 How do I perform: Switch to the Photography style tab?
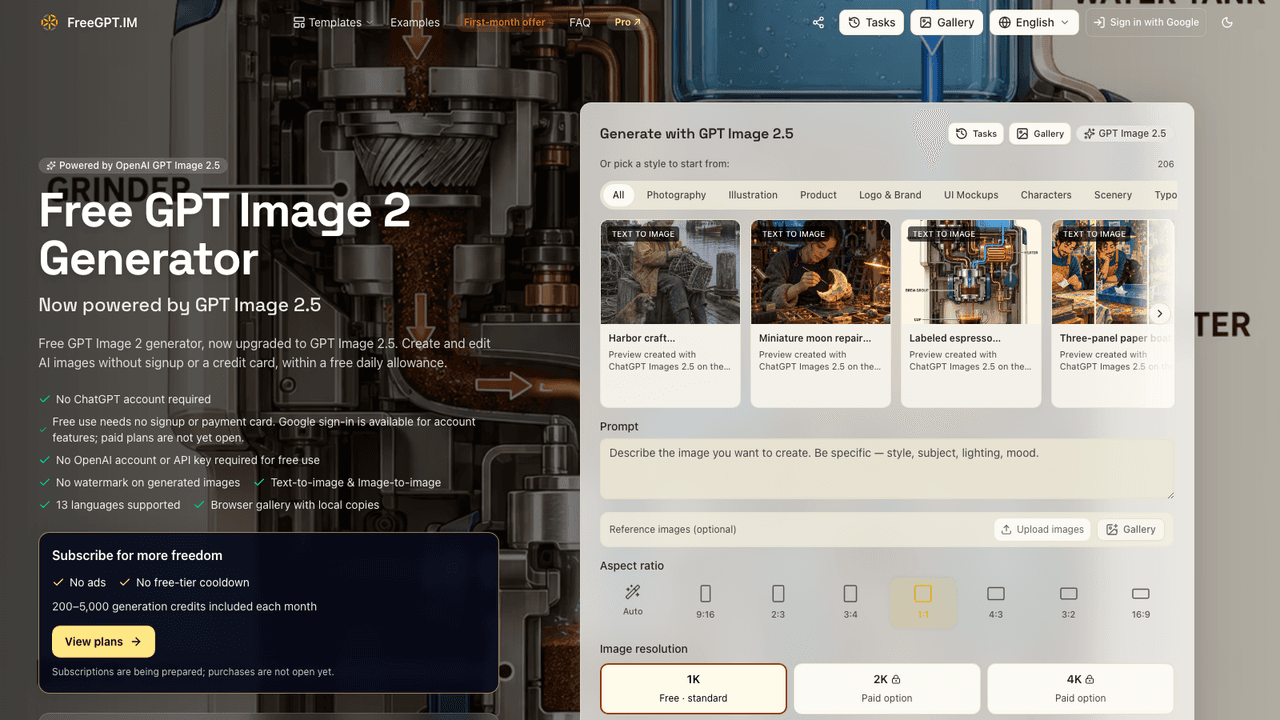click(676, 195)
